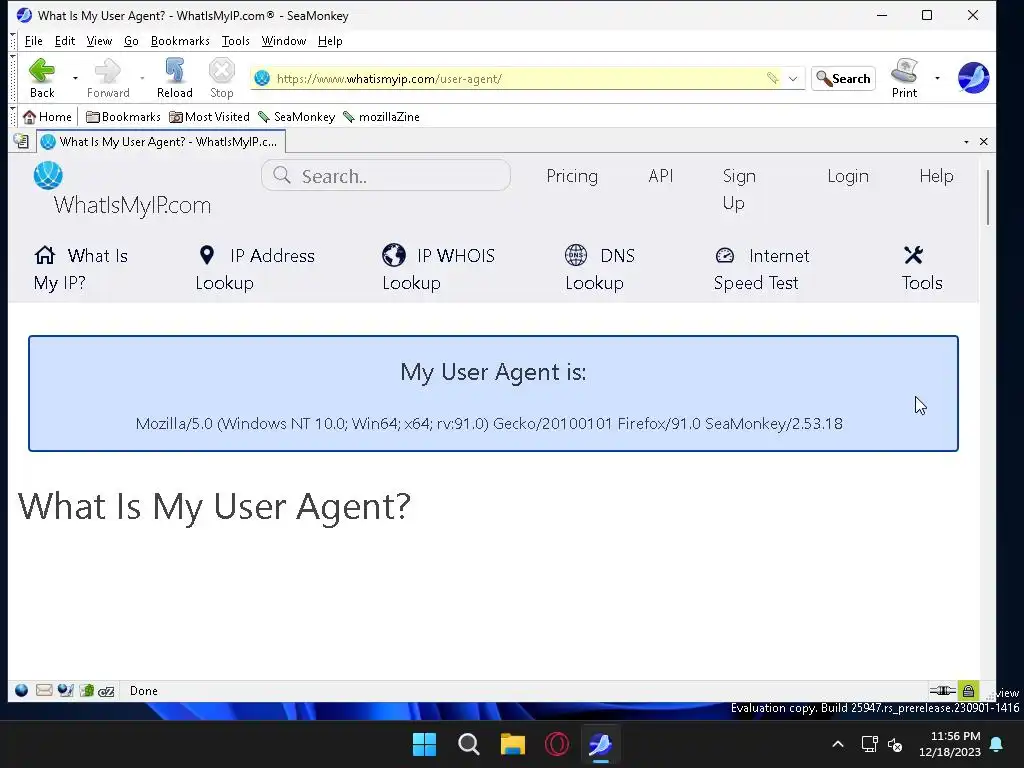Open the Bookmarks folder in toolbar
Screen dimensions: 1024x768
123,117
